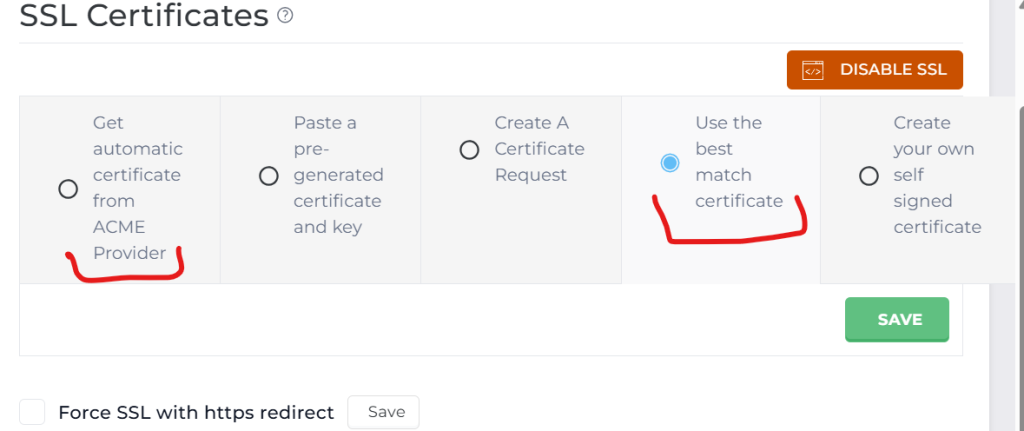Click the help icon beside SSL Certificates

point(285,16)
